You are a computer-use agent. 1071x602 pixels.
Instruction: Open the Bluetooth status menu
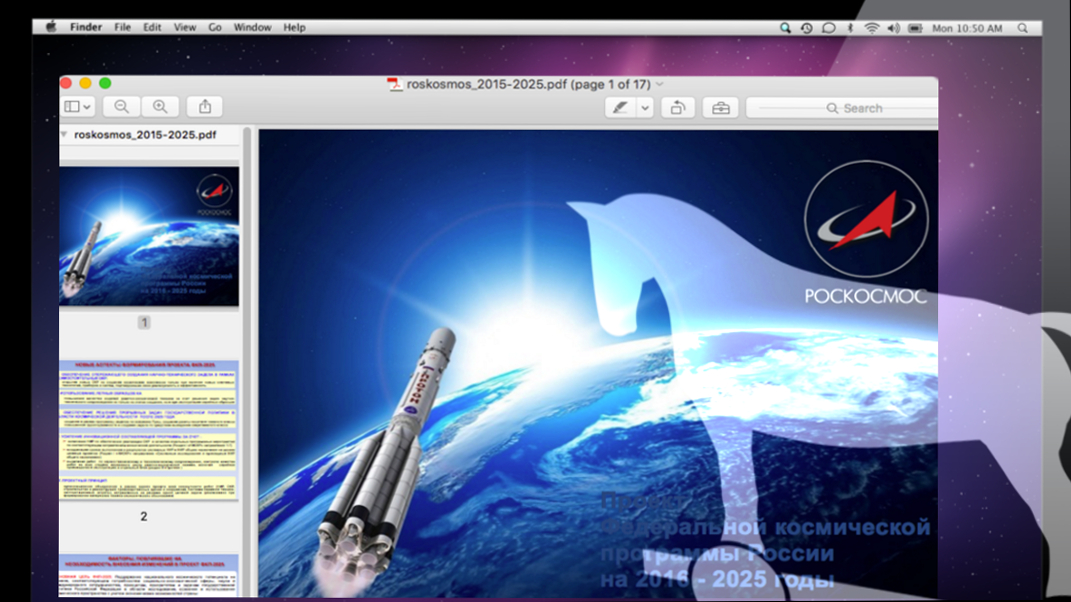pos(850,28)
